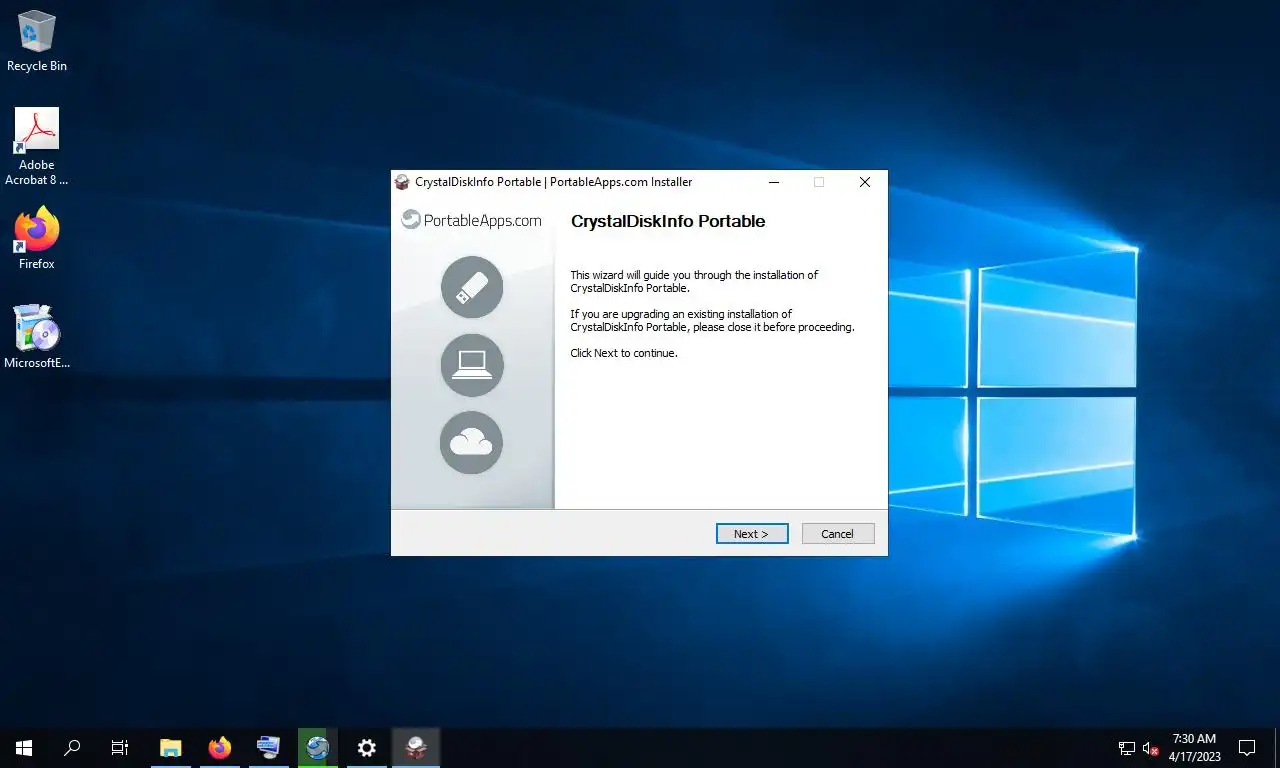The width and height of the screenshot is (1280, 768).
Task: Select the Adobe Acrobat 8 shortcut
Action: click(x=37, y=148)
